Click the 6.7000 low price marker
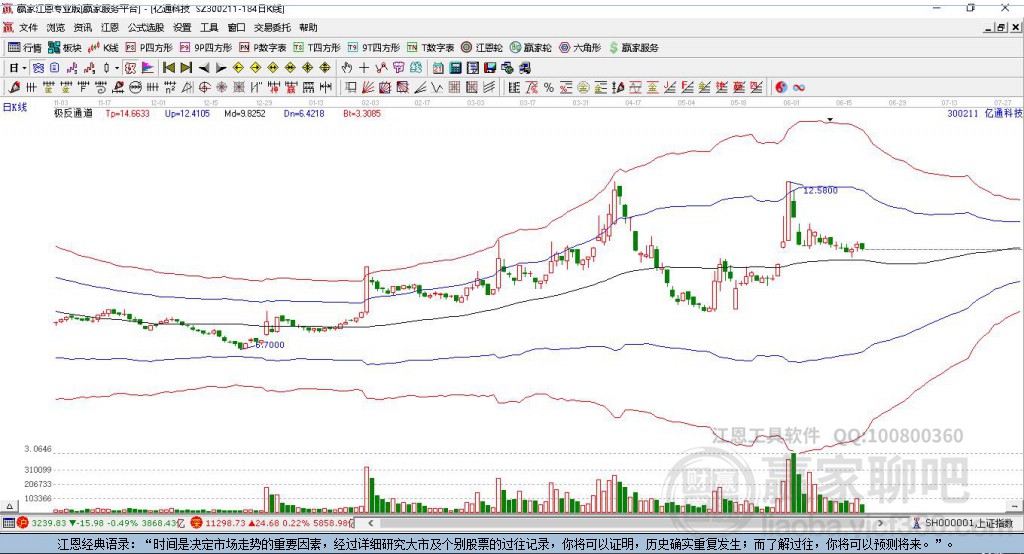 click(270, 344)
